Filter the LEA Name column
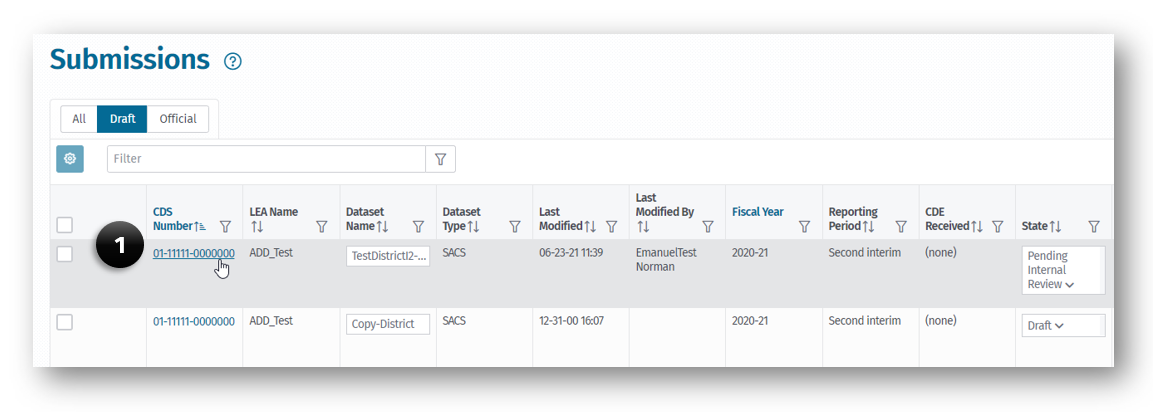This screenshot has width=1153, height=412. point(321,227)
